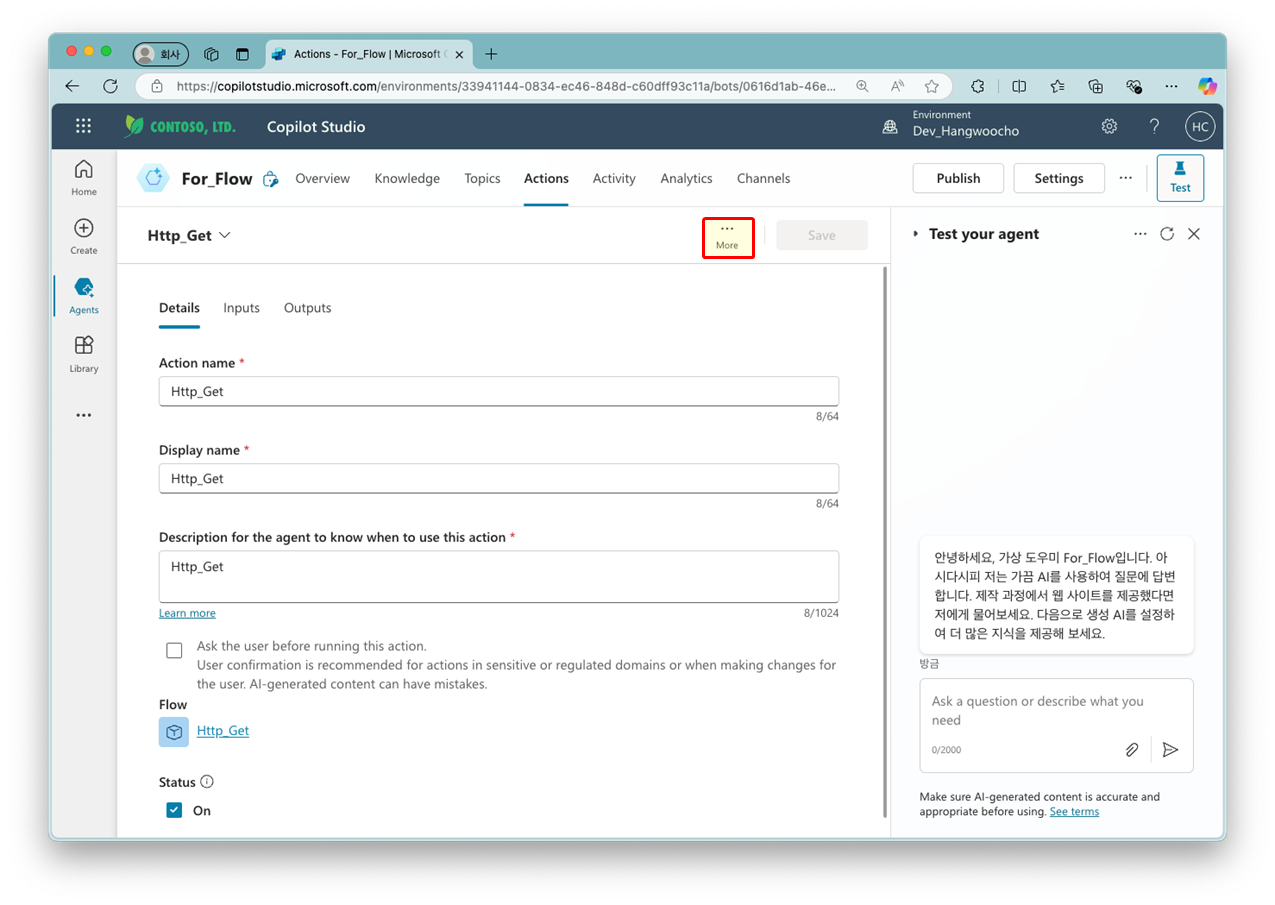The image size is (1275, 905).
Task: Open the Learn more link
Action: click(x=187, y=613)
